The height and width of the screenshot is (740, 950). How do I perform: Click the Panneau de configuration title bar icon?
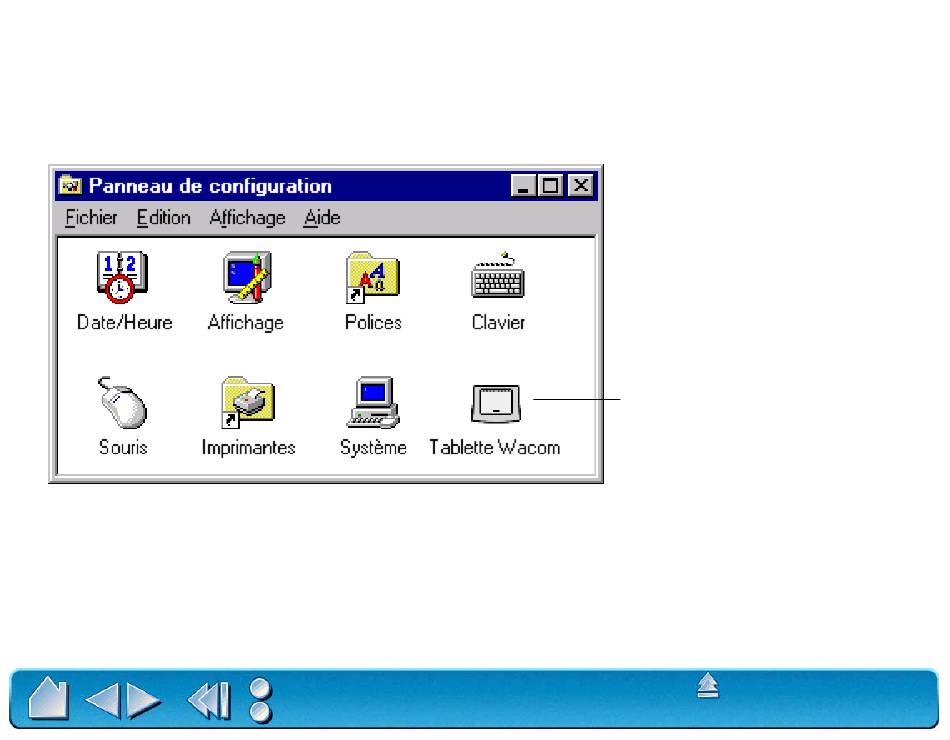point(70,185)
